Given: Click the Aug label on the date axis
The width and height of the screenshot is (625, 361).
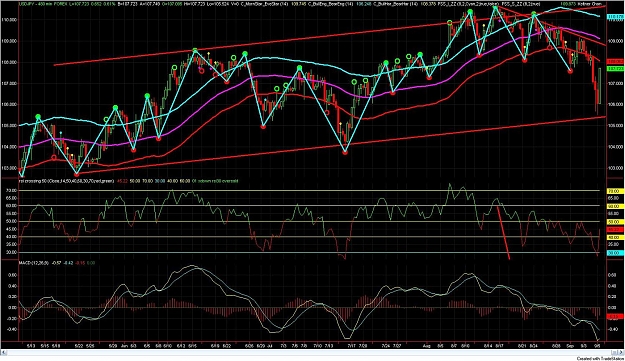Looking at the screenshot, I should [427, 346].
